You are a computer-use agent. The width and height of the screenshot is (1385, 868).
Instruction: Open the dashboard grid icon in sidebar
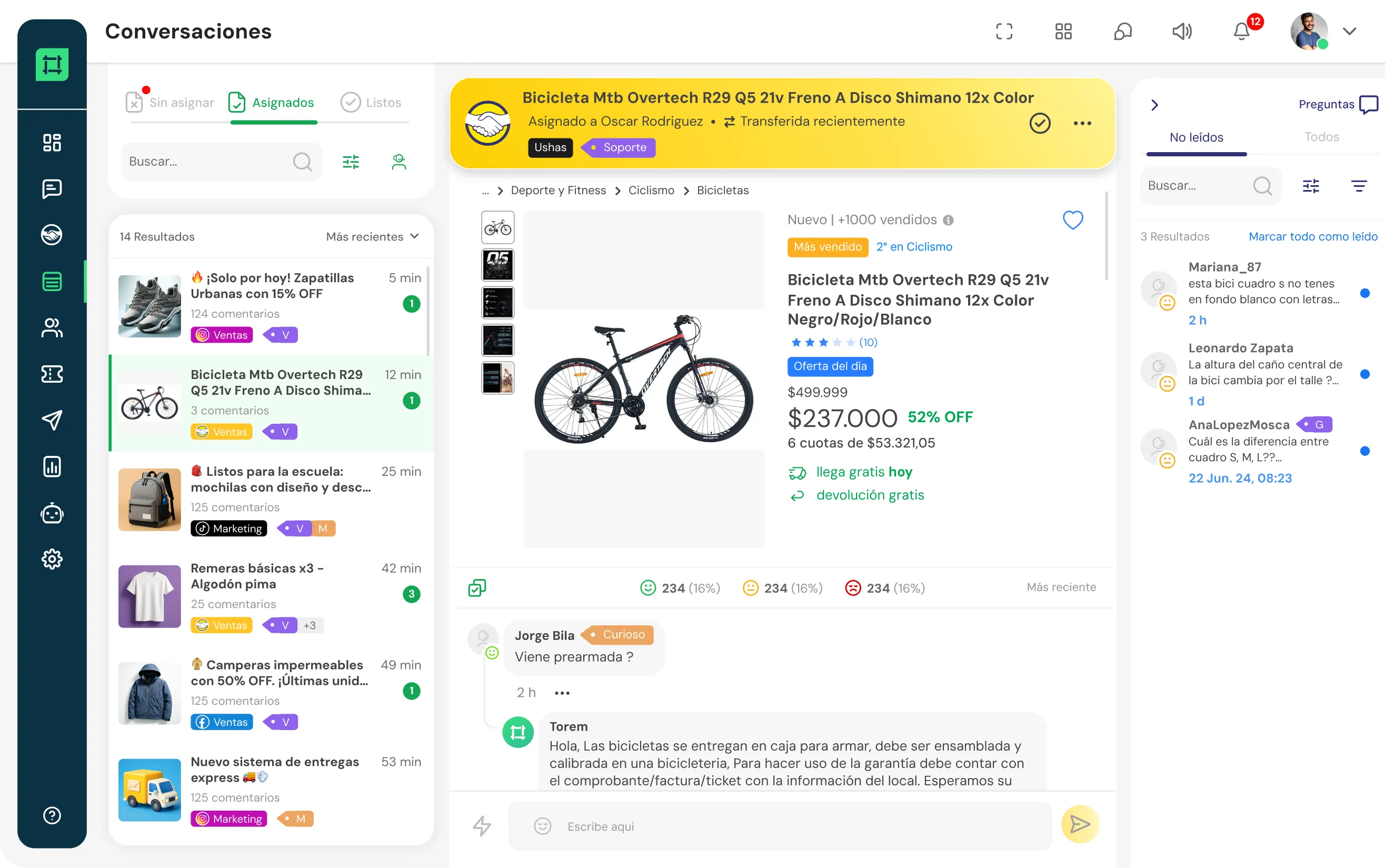52,142
